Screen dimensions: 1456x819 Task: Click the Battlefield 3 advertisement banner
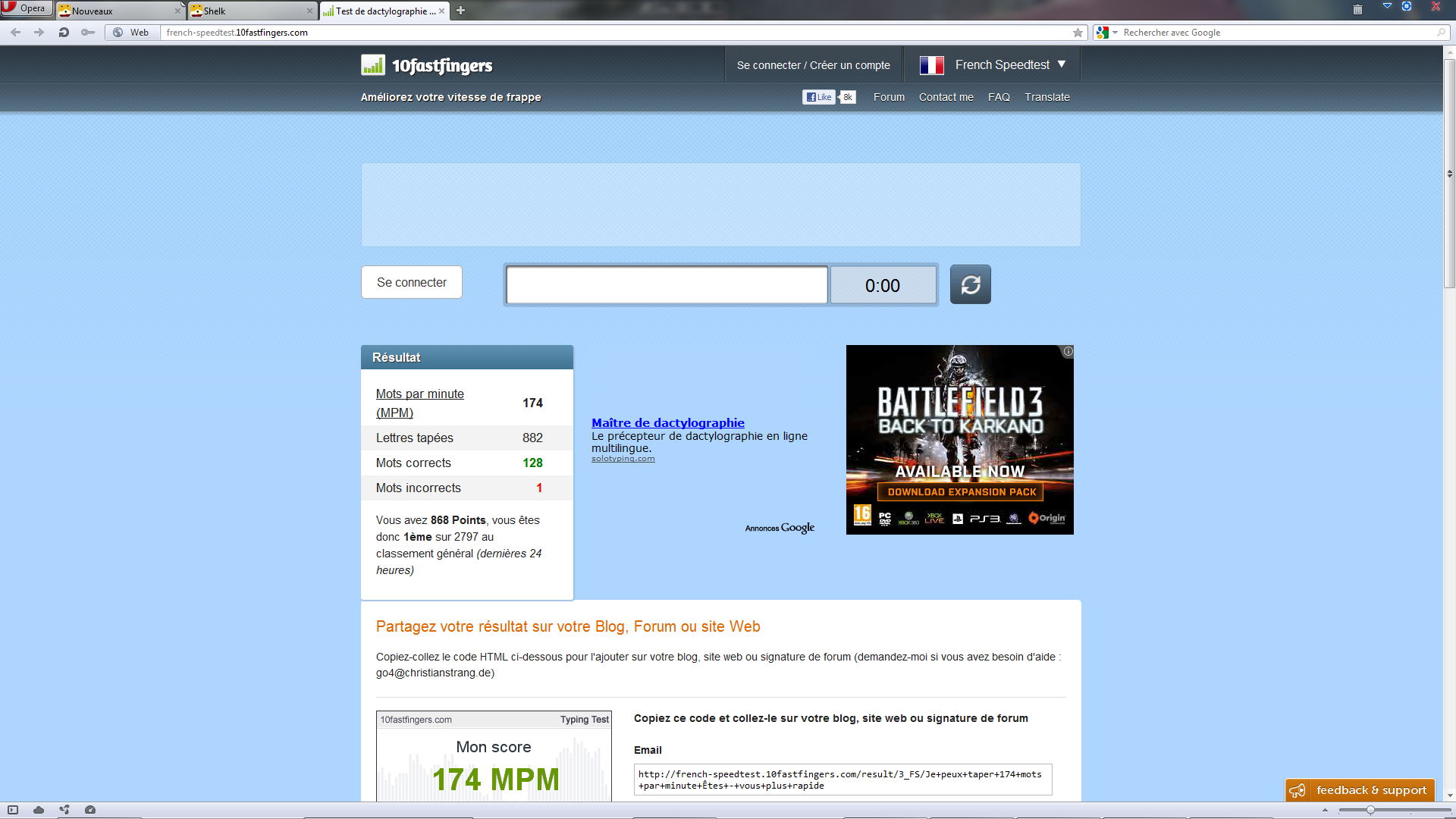[959, 440]
